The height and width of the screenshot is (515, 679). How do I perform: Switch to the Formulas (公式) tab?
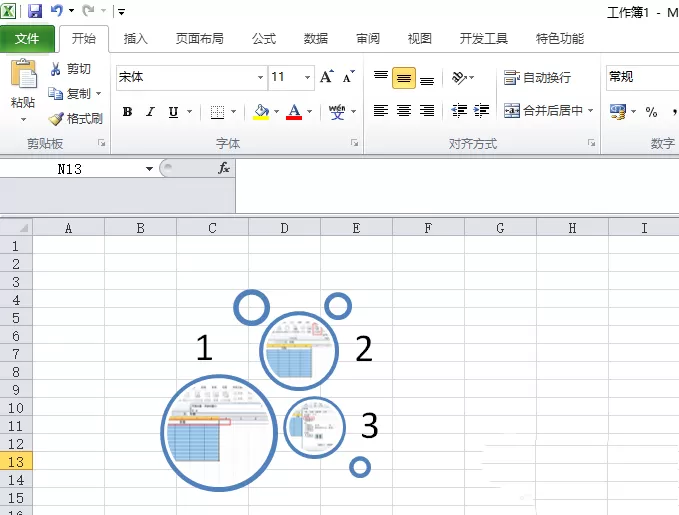[264, 39]
